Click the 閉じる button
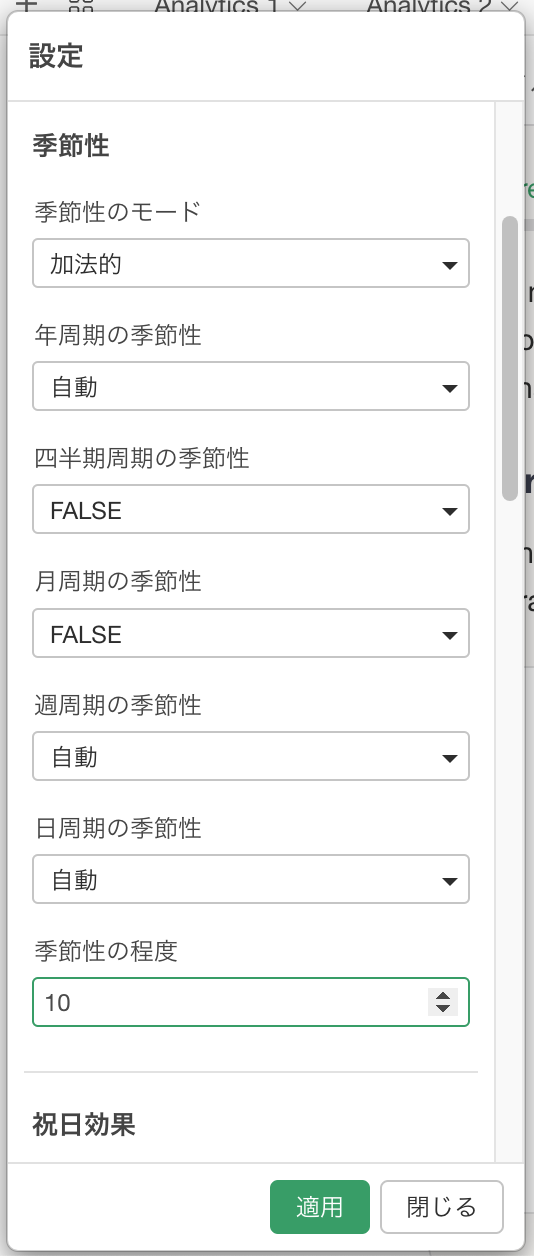 (x=441, y=1207)
